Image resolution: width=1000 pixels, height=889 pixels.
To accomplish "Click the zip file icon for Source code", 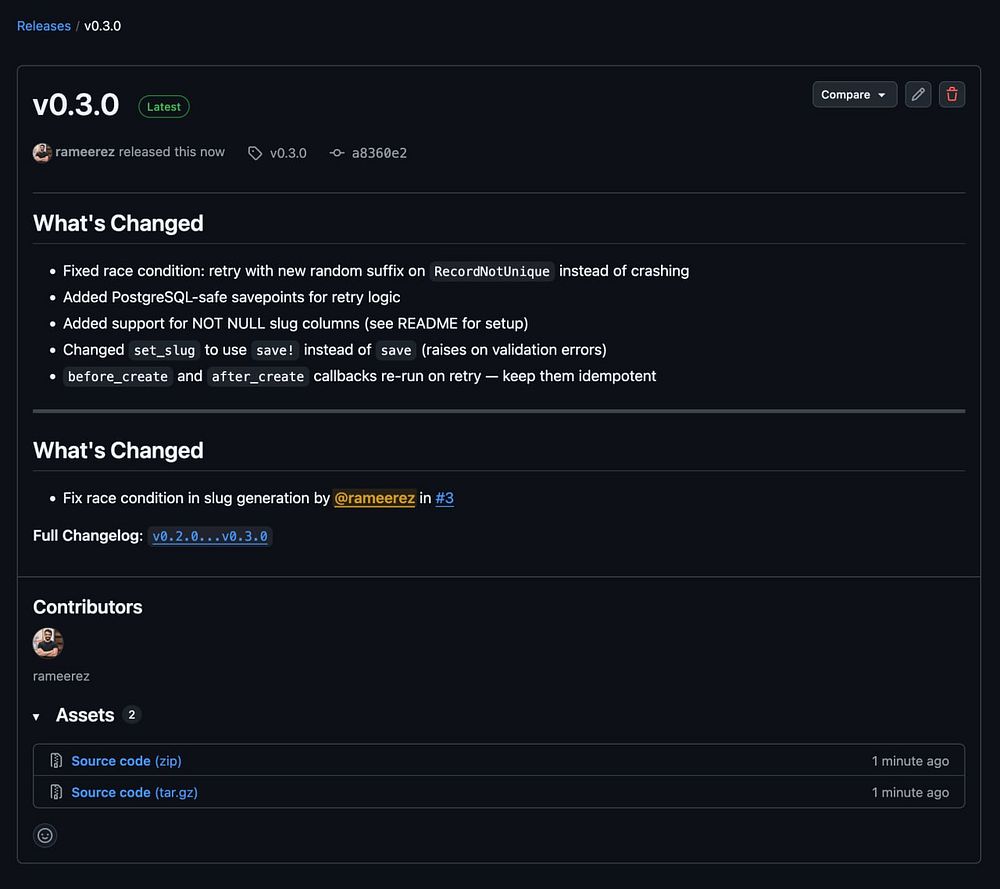I will pos(57,761).
